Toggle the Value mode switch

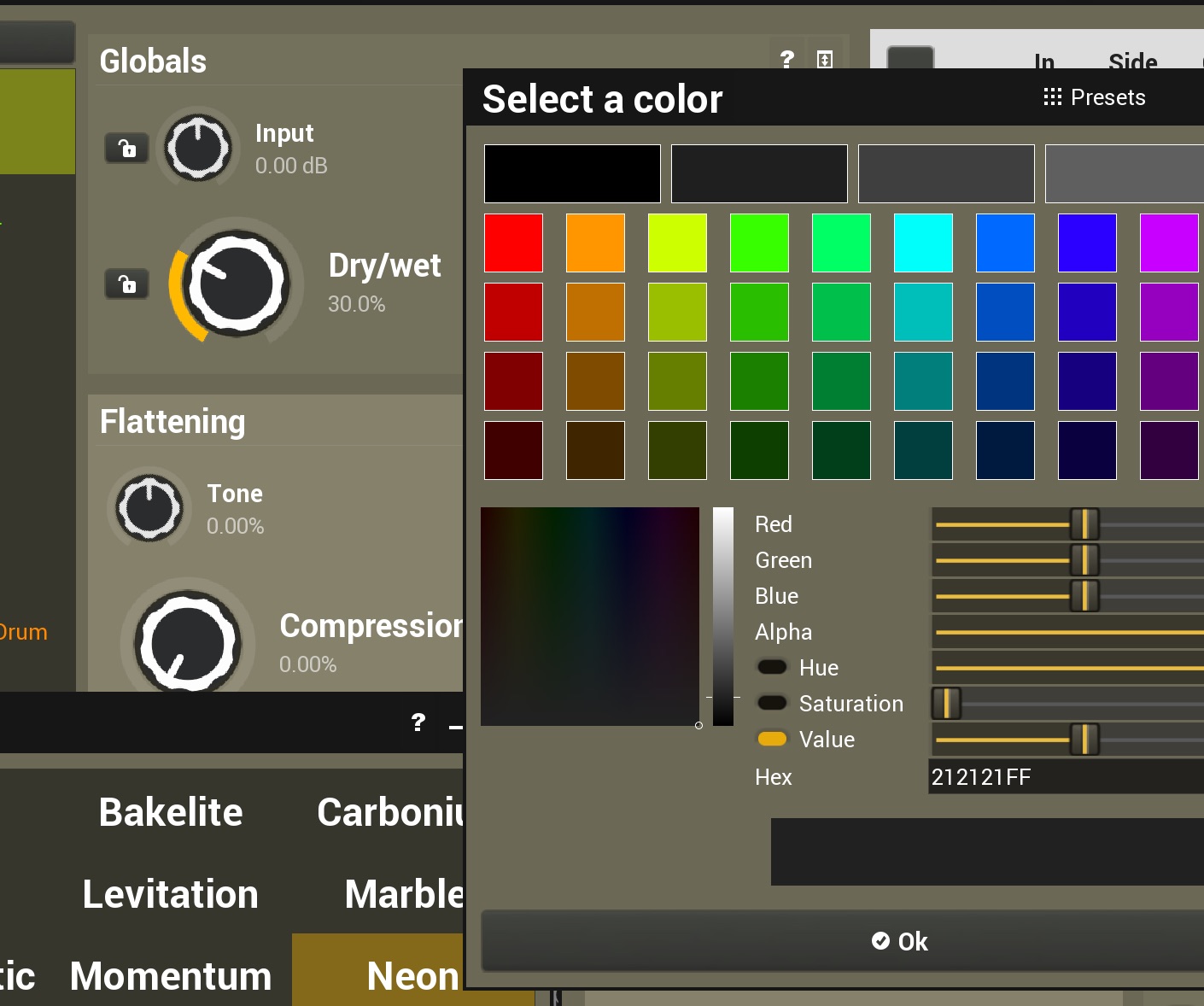click(772, 739)
